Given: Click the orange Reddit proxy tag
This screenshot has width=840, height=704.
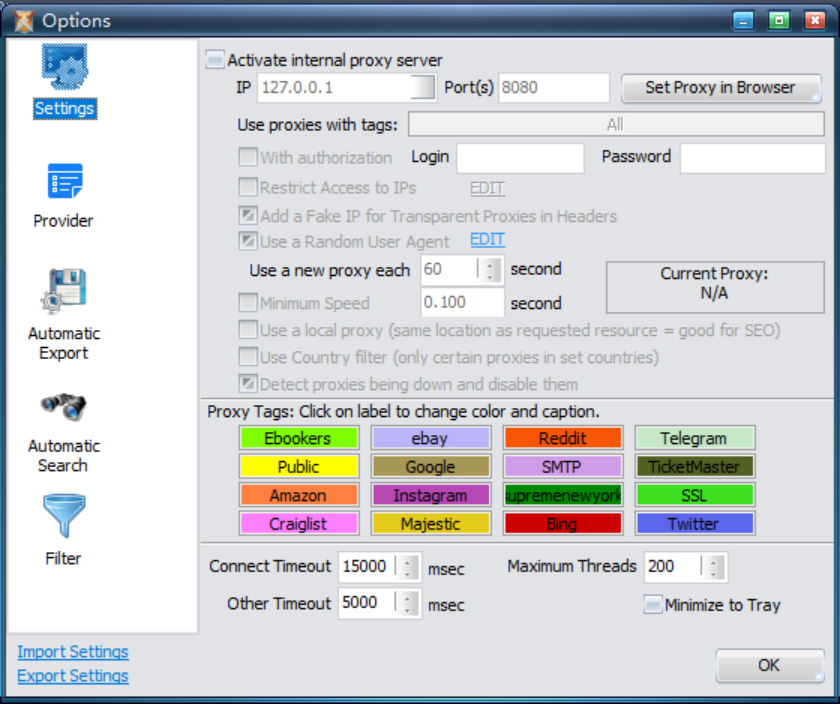Looking at the screenshot, I should point(562,438).
